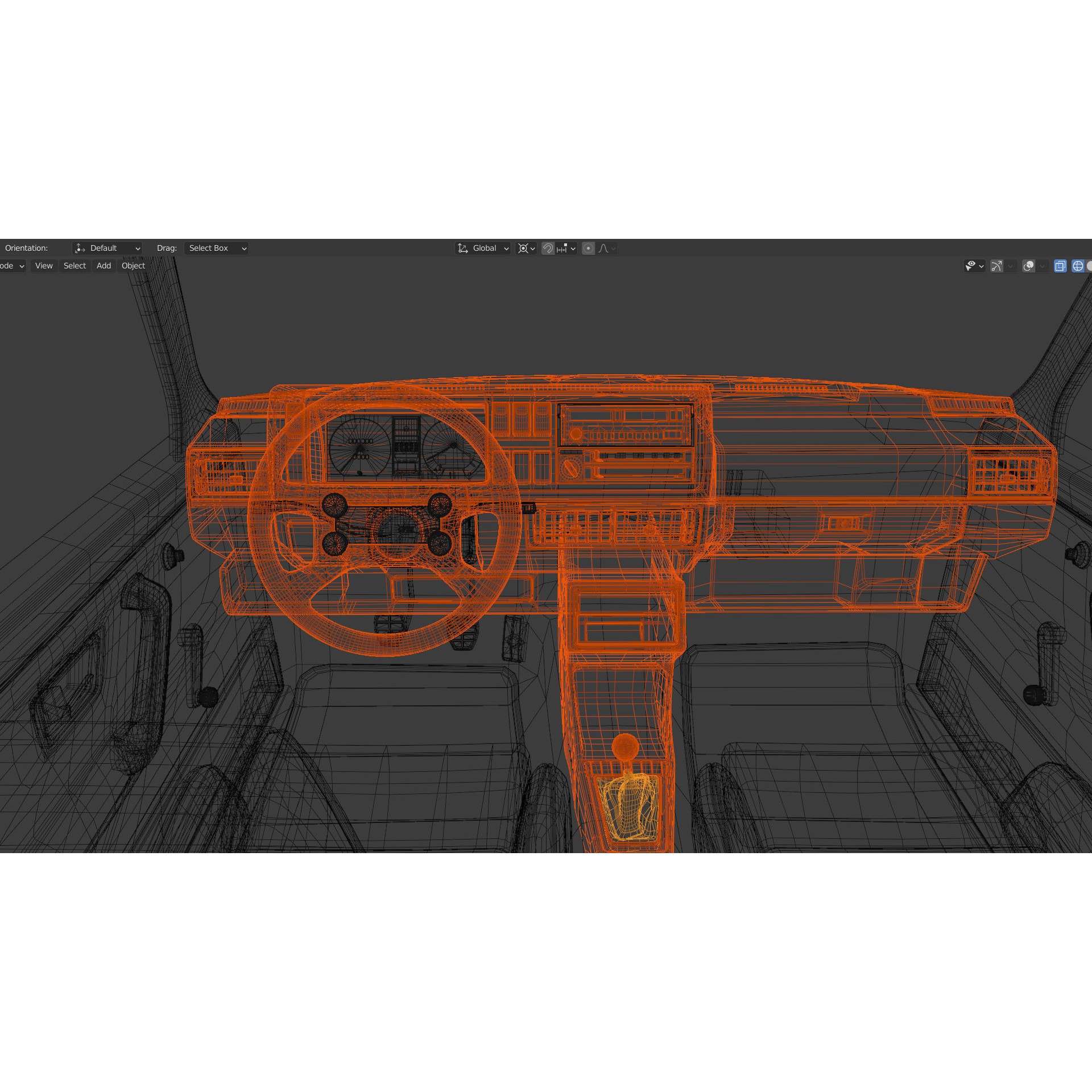This screenshot has width=1092, height=1092.
Task: Click the Show Overlays icon
Action: [x=1028, y=266]
